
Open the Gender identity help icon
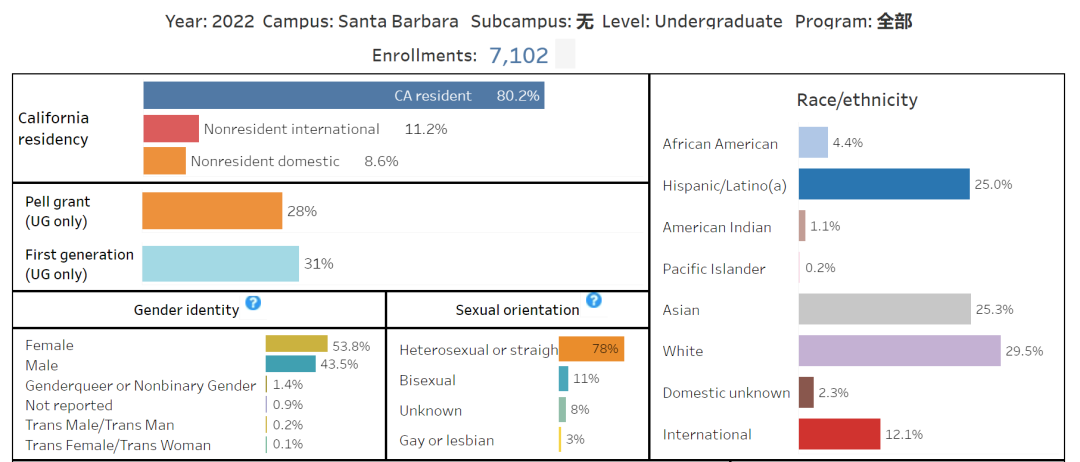tap(253, 302)
